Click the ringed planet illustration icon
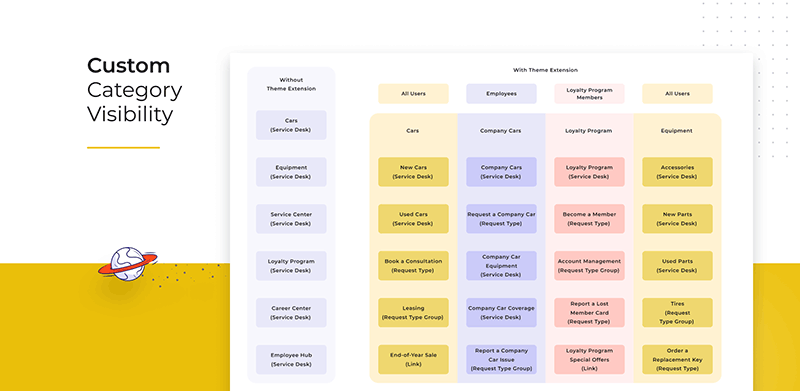Screen dimensions: 800x391 coord(128,263)
